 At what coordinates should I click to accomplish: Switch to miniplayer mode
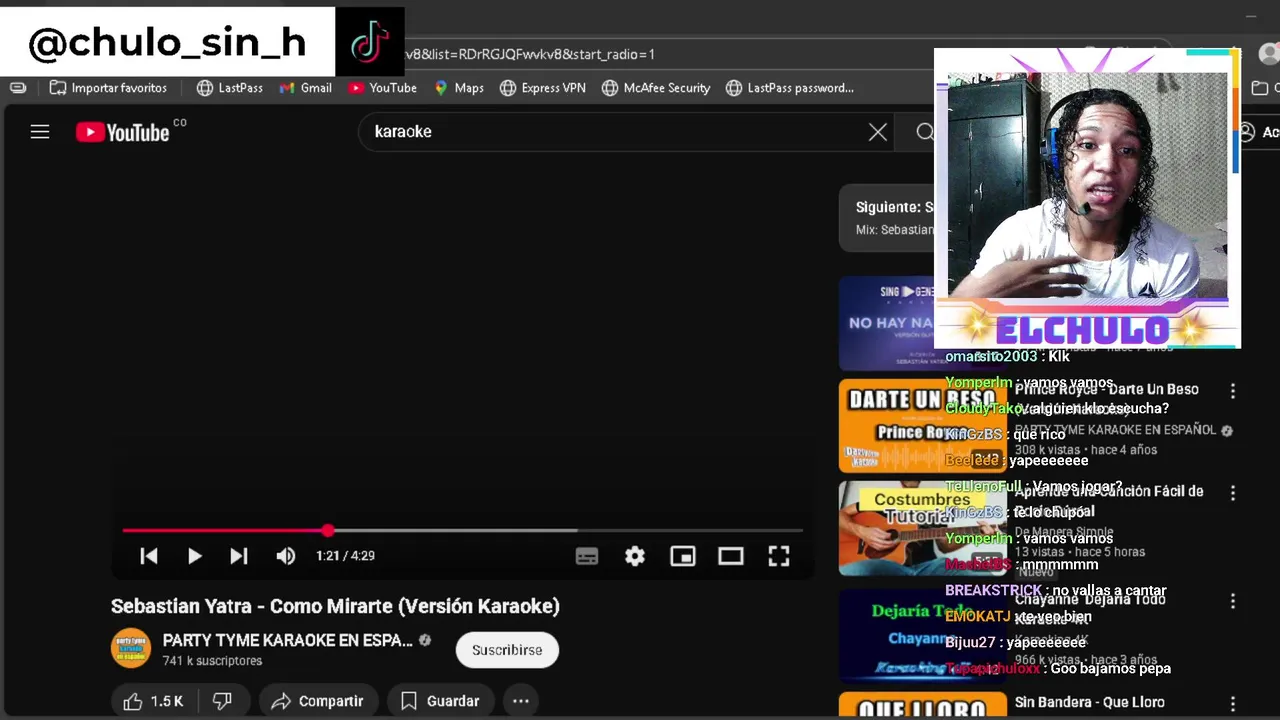coord(683,556)
